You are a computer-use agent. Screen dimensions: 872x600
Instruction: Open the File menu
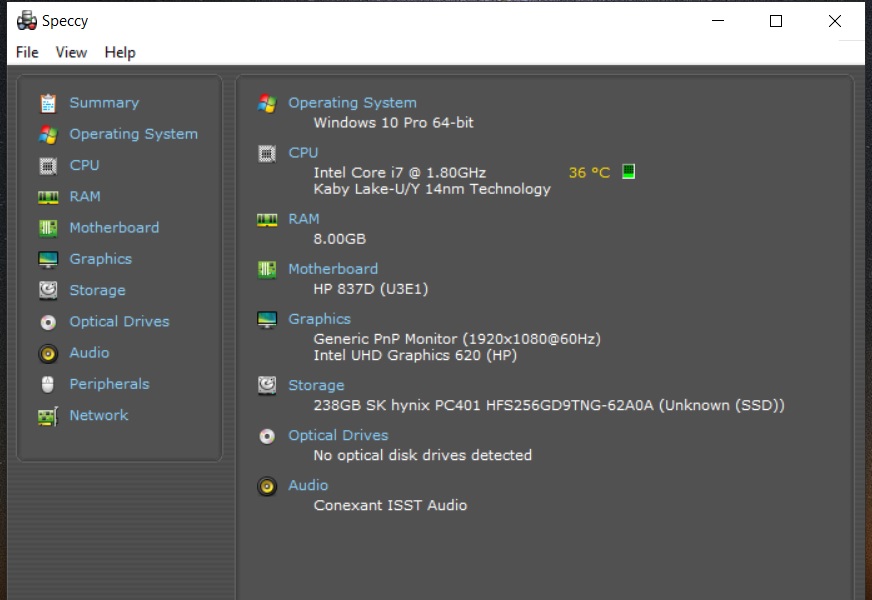point(27,52)
